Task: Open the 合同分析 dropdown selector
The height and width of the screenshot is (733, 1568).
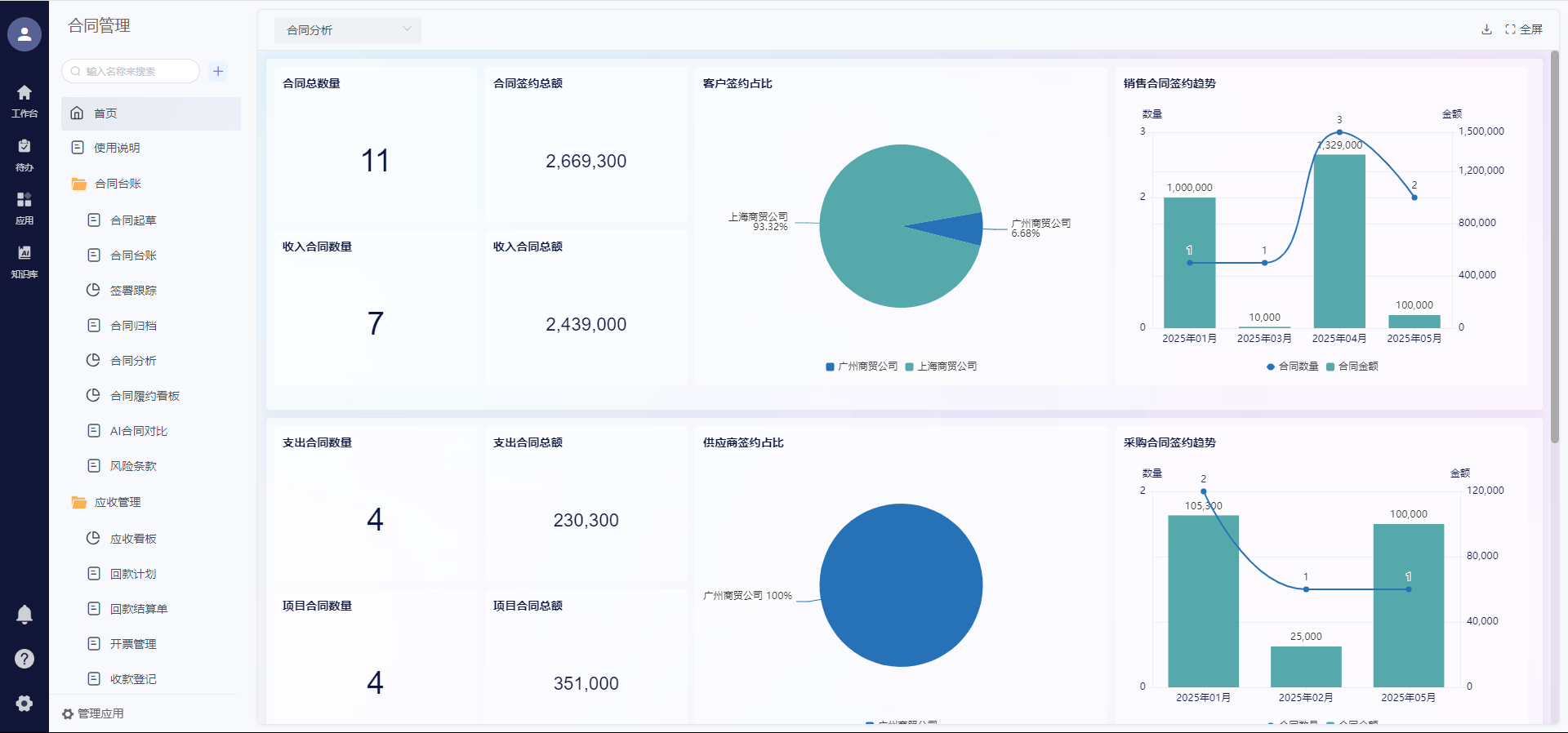Action: (x=348, y=30)
